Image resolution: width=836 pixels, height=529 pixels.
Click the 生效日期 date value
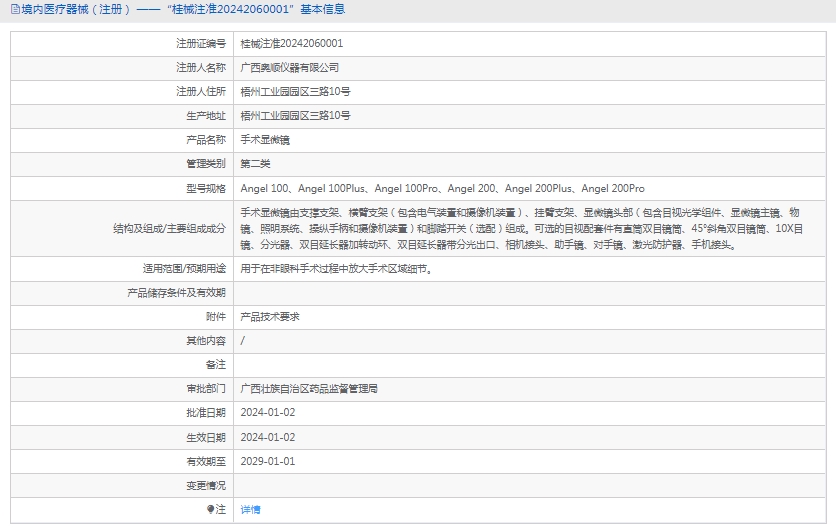click(268, 437)
